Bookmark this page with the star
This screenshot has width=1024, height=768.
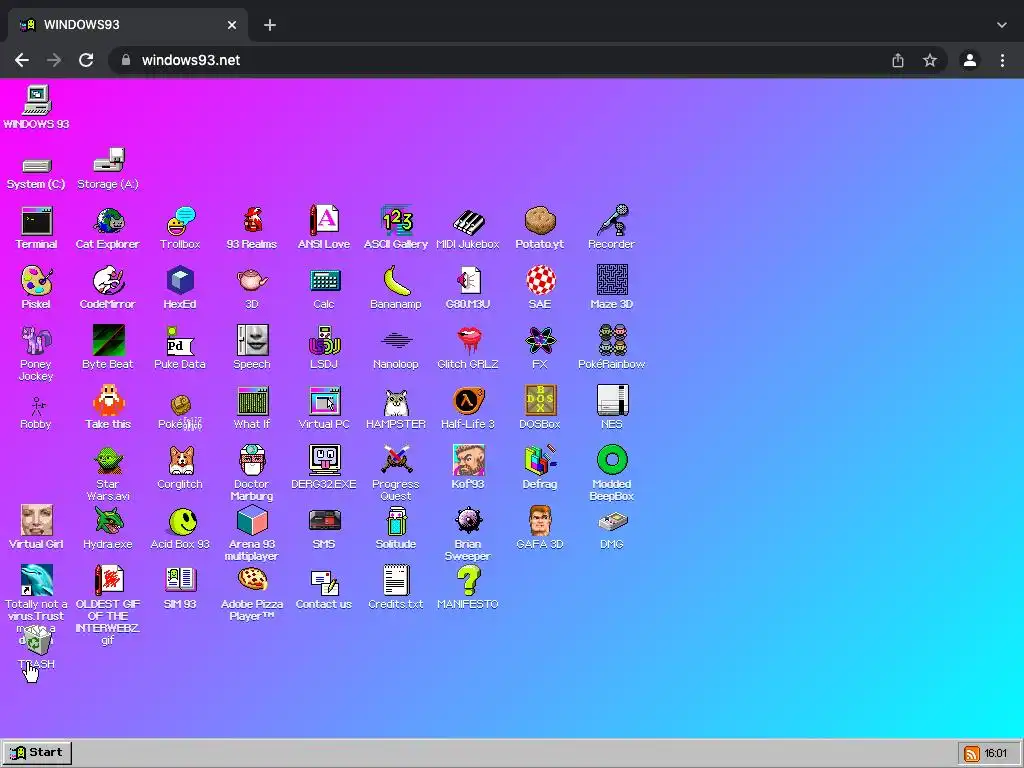pos(930,60)
